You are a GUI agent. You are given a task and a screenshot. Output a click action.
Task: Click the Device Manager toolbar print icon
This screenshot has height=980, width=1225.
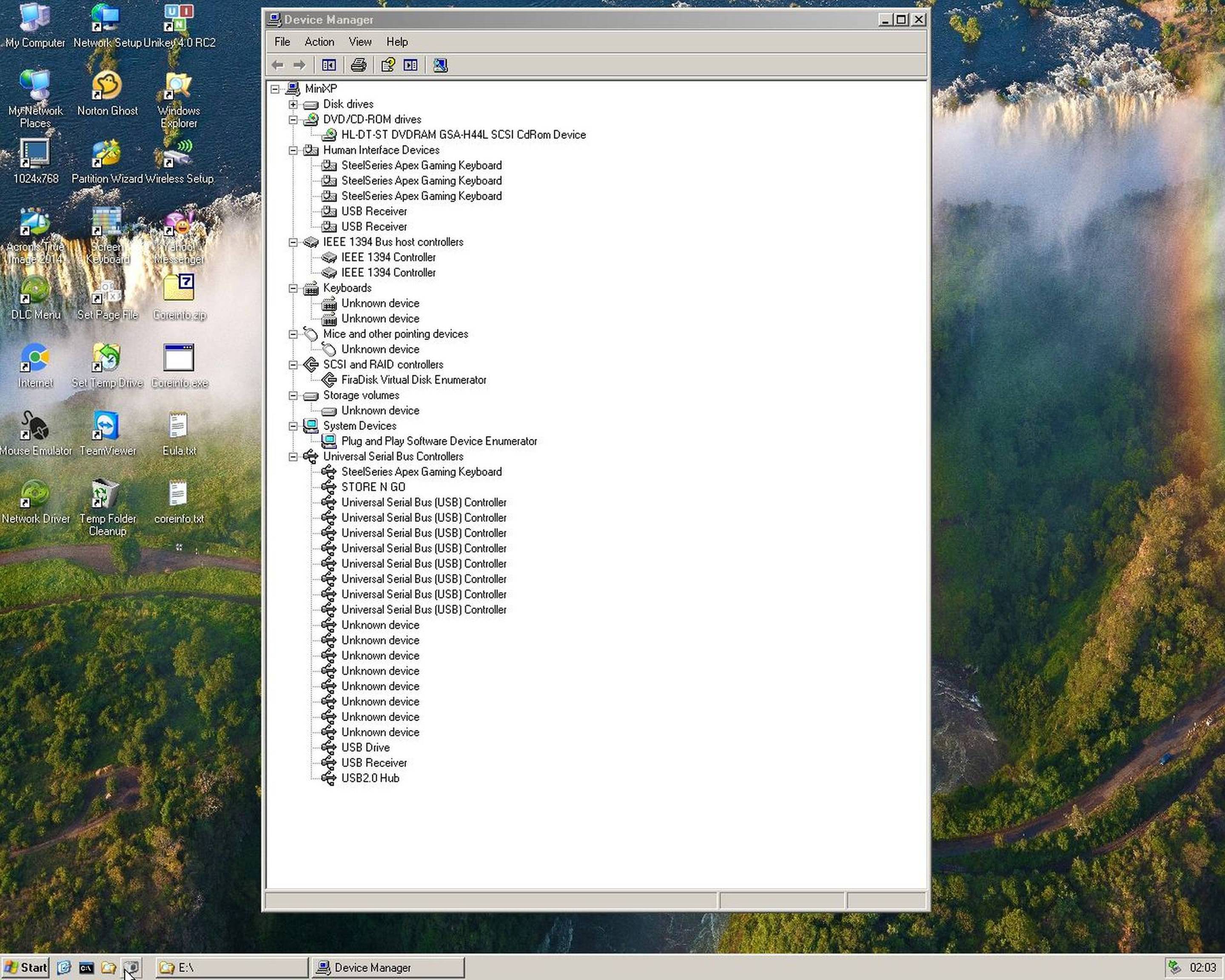[358, 65]
